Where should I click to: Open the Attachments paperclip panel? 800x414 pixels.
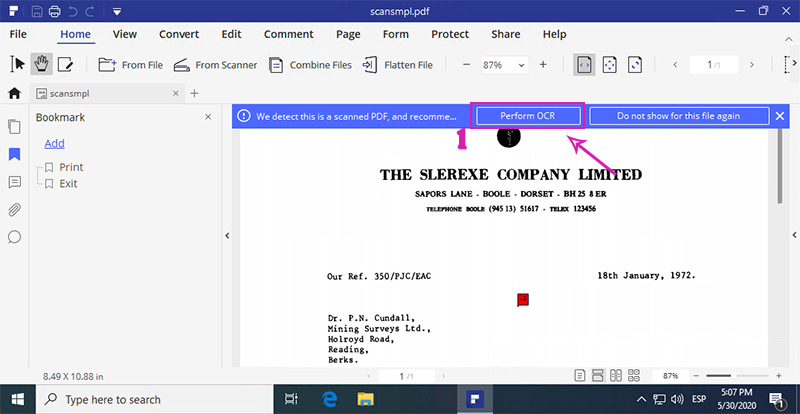click(15, 209)
